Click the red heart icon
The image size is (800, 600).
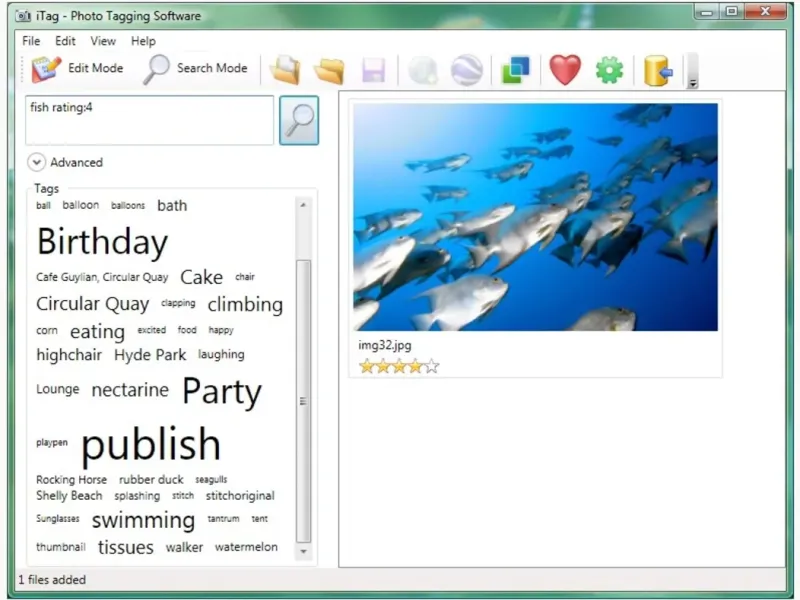(565, 69)
